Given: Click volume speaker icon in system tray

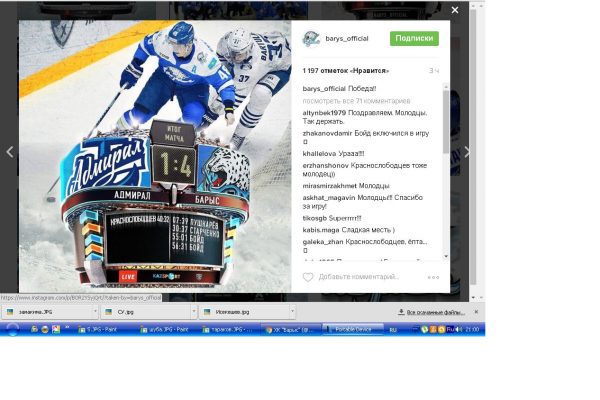Looking at the screenshot, I should [x=459, y=329].
